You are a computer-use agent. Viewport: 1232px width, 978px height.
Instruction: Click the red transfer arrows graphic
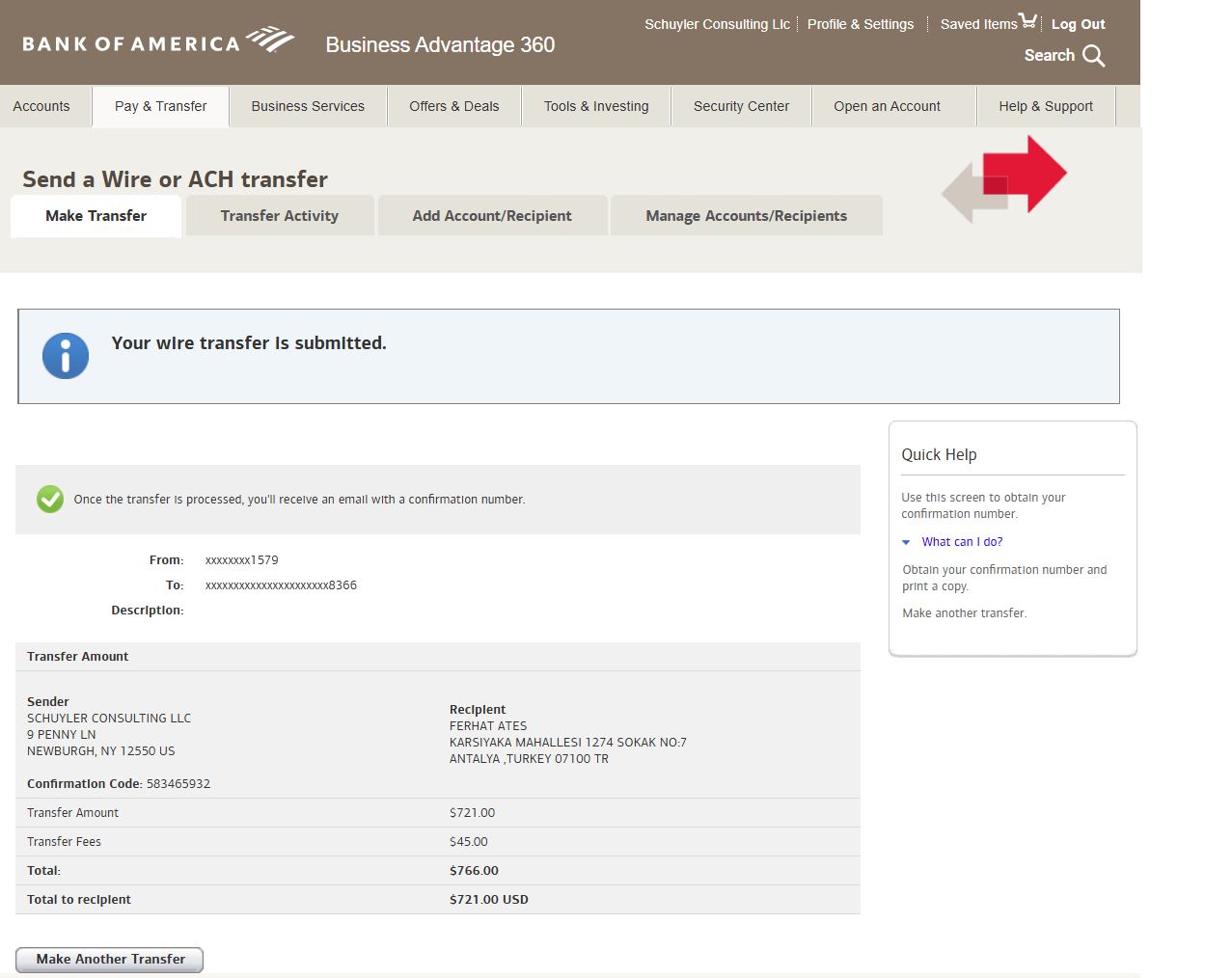[x=1005, y=178]
